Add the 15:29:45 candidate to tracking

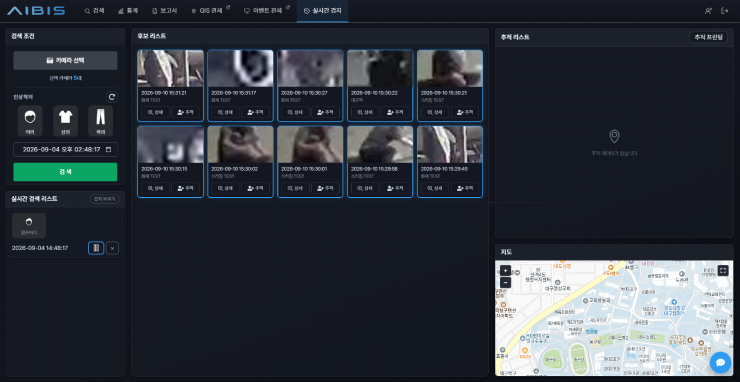(465, 188)
